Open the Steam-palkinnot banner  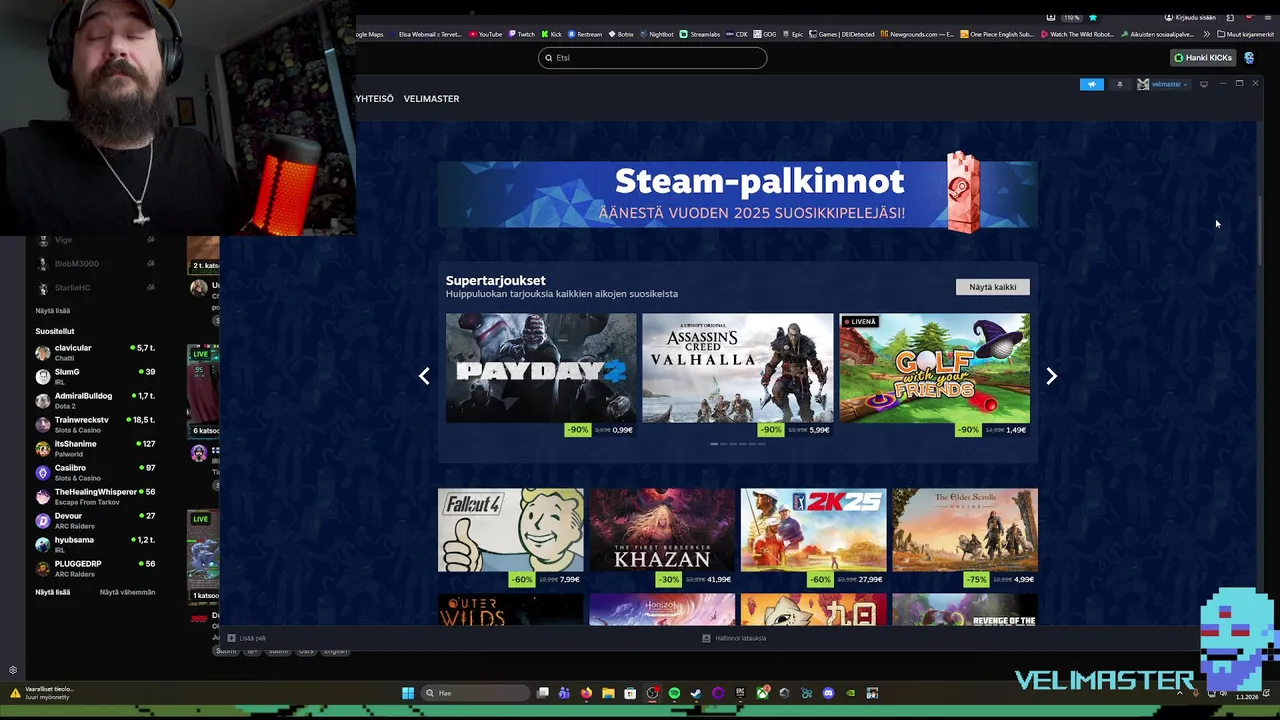pyautogui.click(x=737, y=195)
